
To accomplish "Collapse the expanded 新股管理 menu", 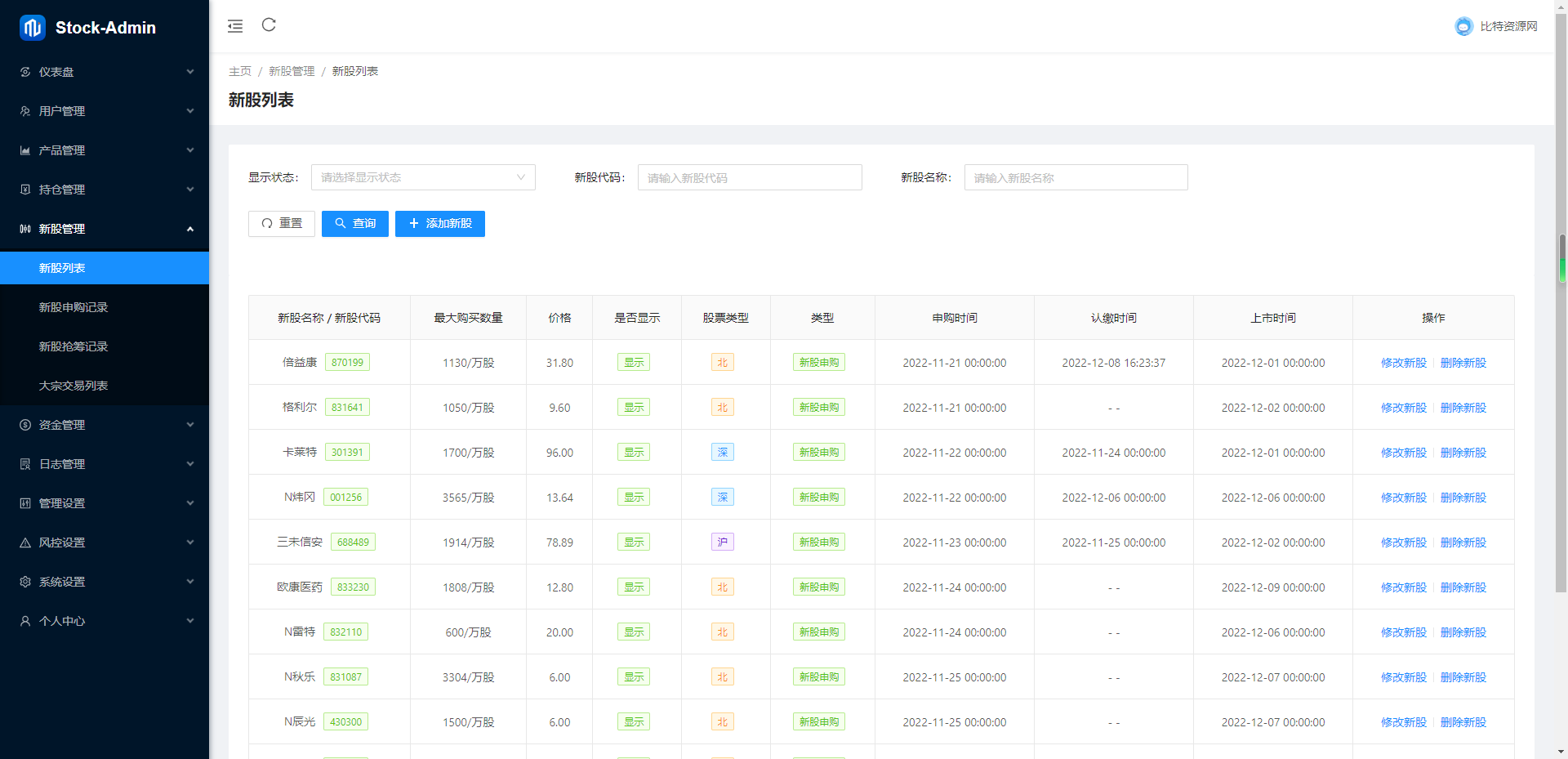I will (x=105, y=229).
